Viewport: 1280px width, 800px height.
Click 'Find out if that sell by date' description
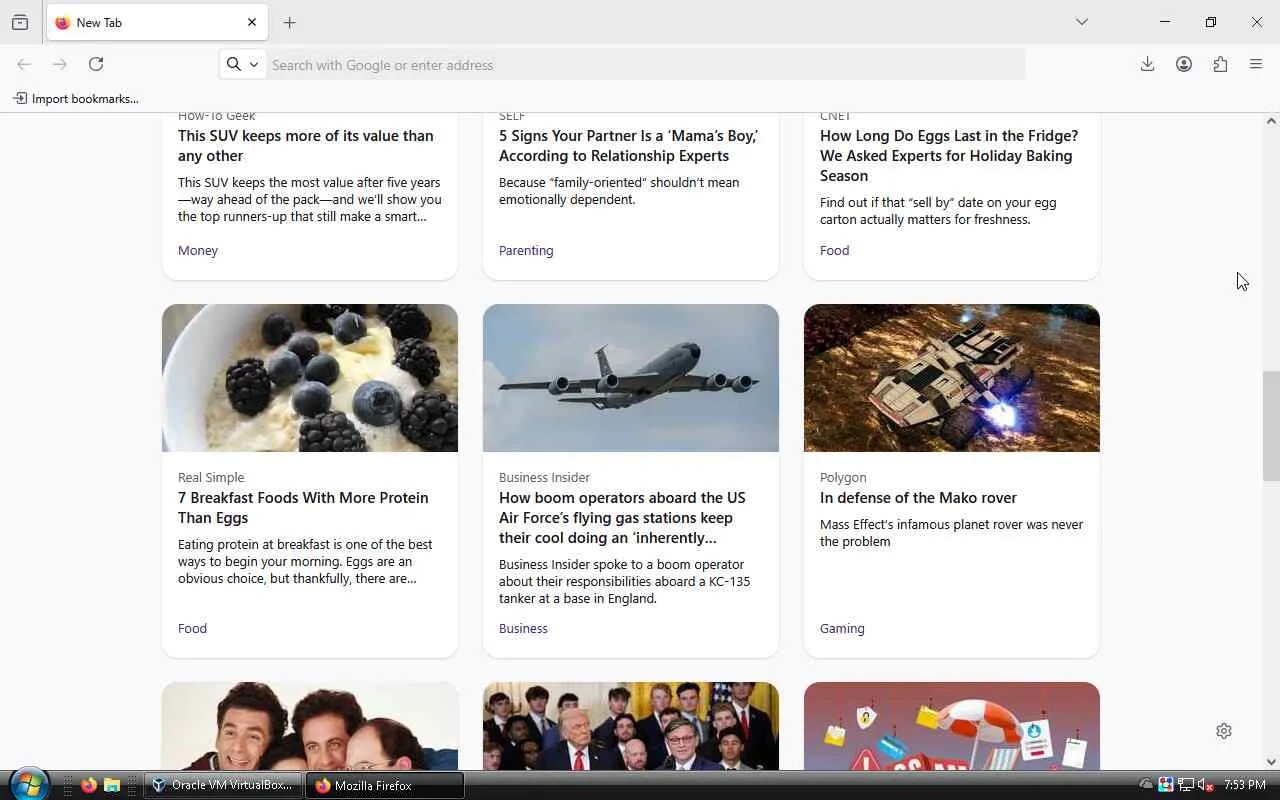click(938, 211)
